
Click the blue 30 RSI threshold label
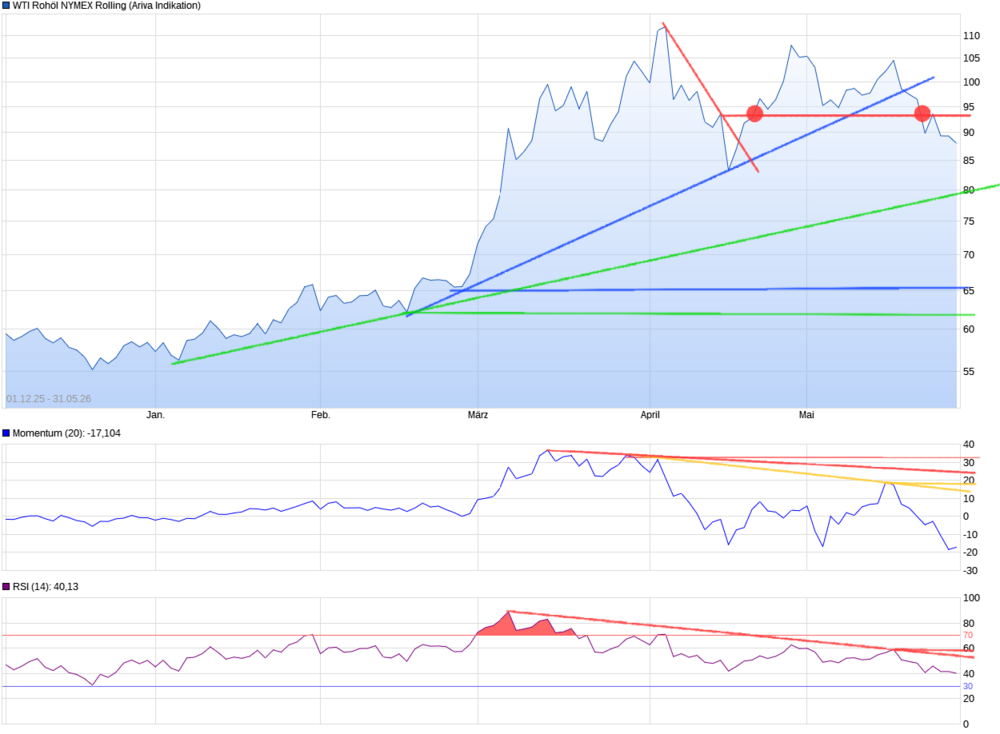(x=968, y=687)
